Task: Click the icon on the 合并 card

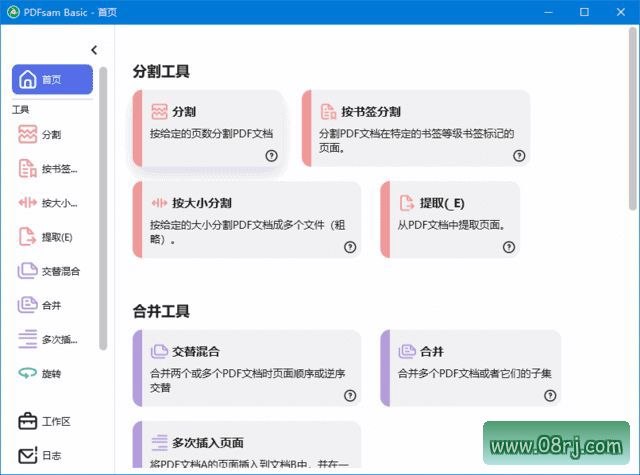Action: (407, 351)
